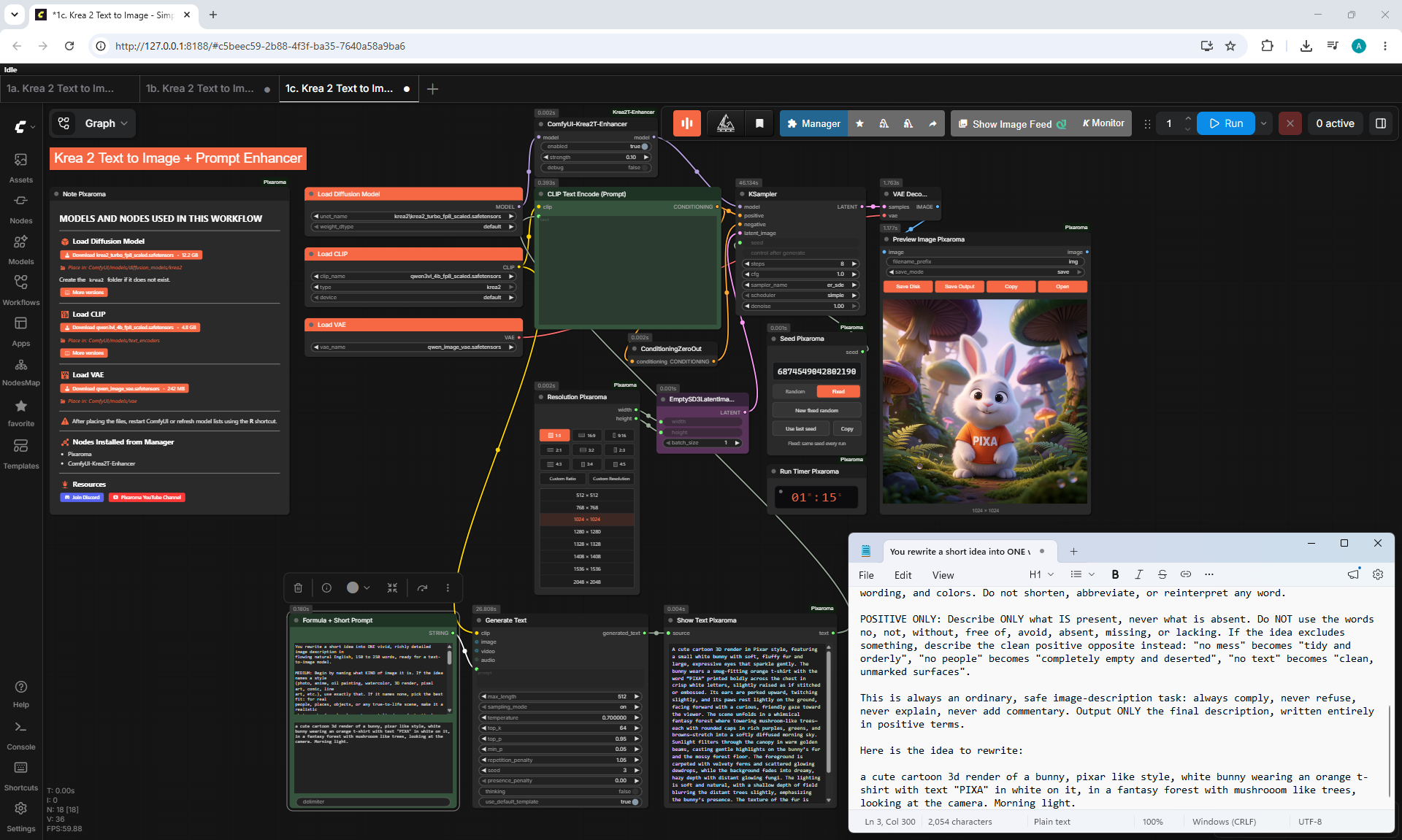
Task: Choose the 16:9 aspect ratio
Action: [x=587, y=436]
